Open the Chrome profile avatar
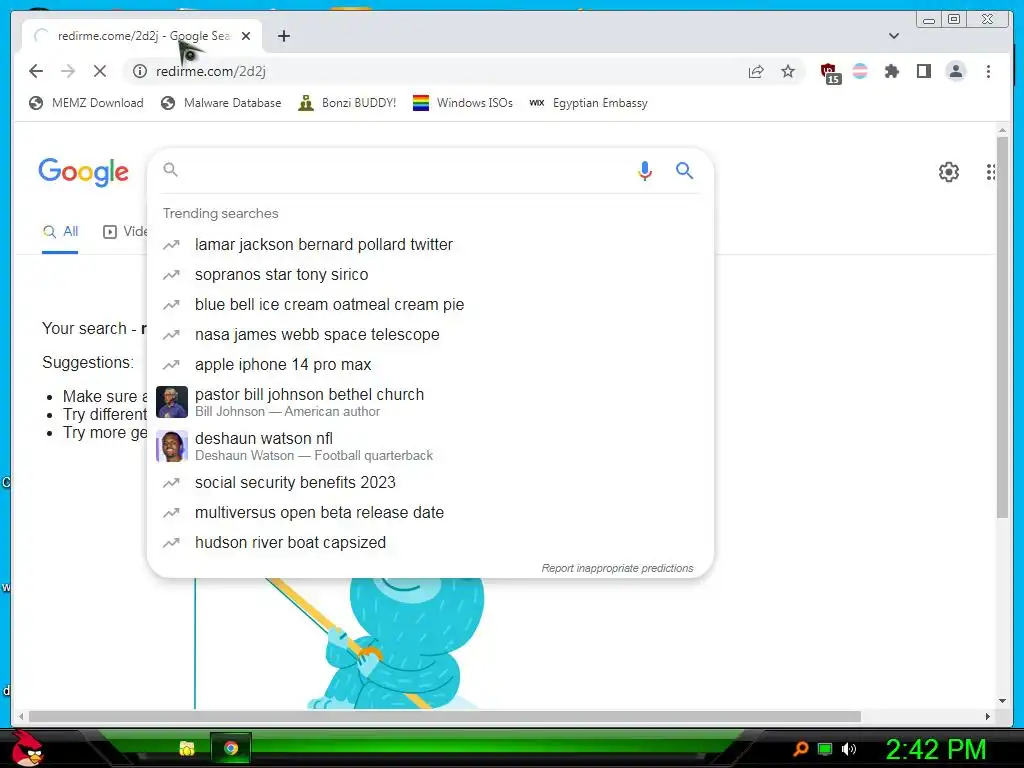This screenshot has height=768, width=1024. pos(955,71)
